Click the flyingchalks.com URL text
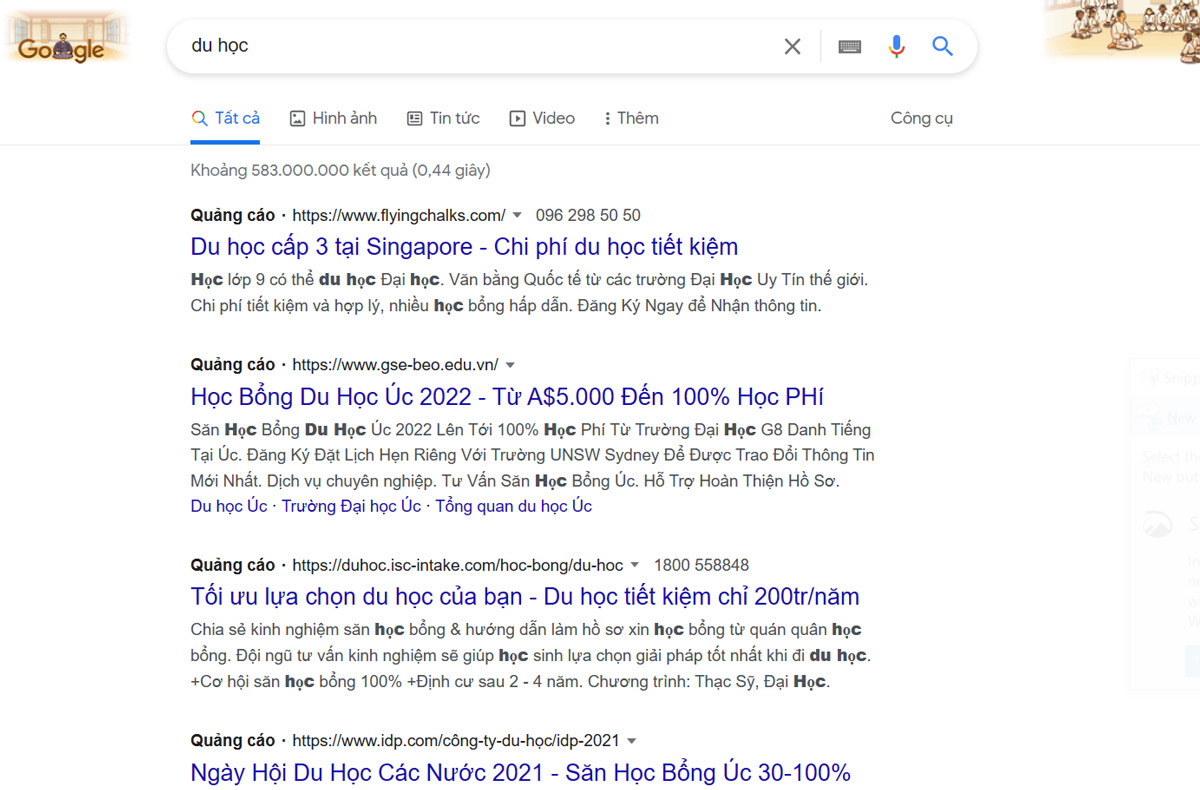The height and width of the screenshot is (790, 1200). pos(399,215)
